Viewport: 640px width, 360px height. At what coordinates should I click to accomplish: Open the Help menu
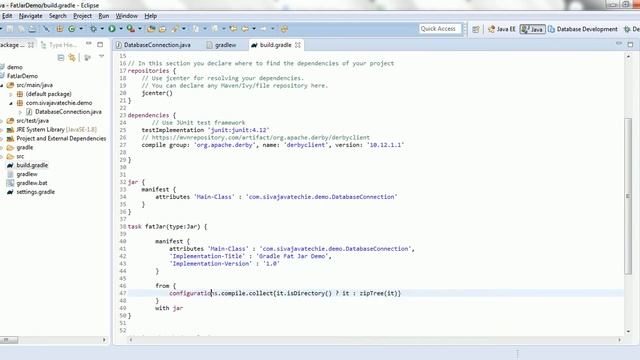(x=151, y=16)
